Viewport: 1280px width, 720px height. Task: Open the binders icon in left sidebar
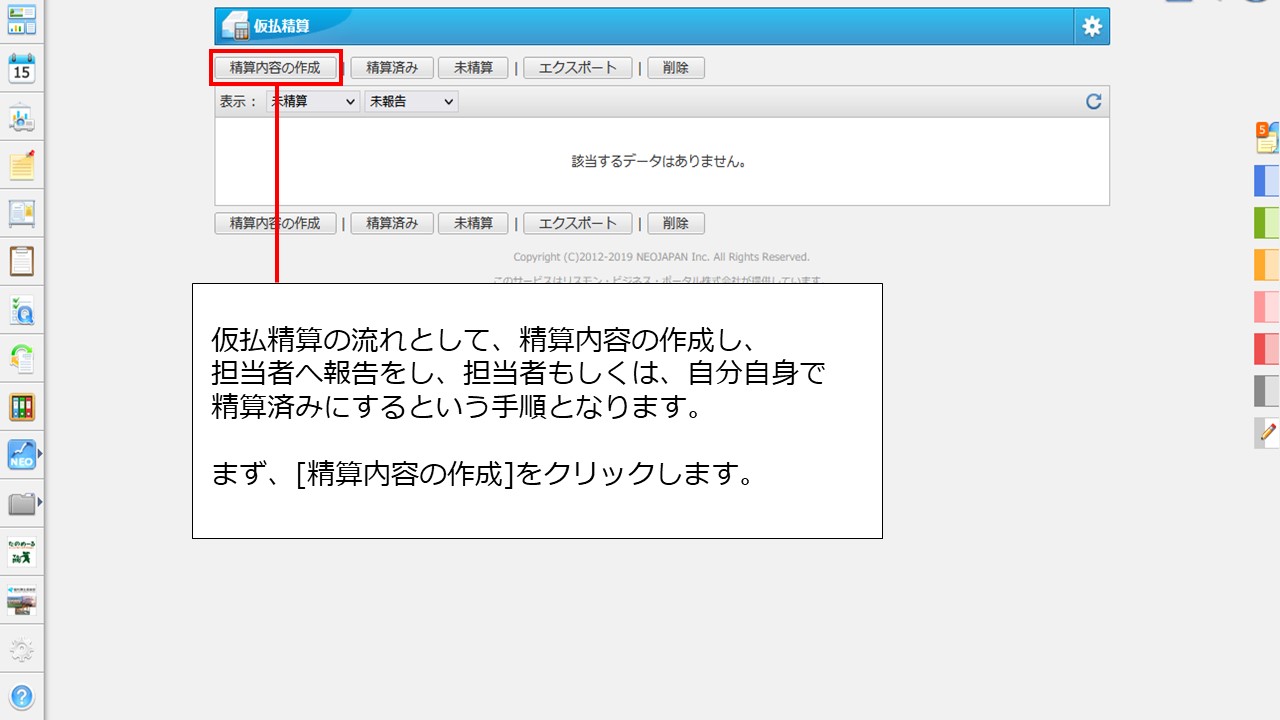click(22, 407)
